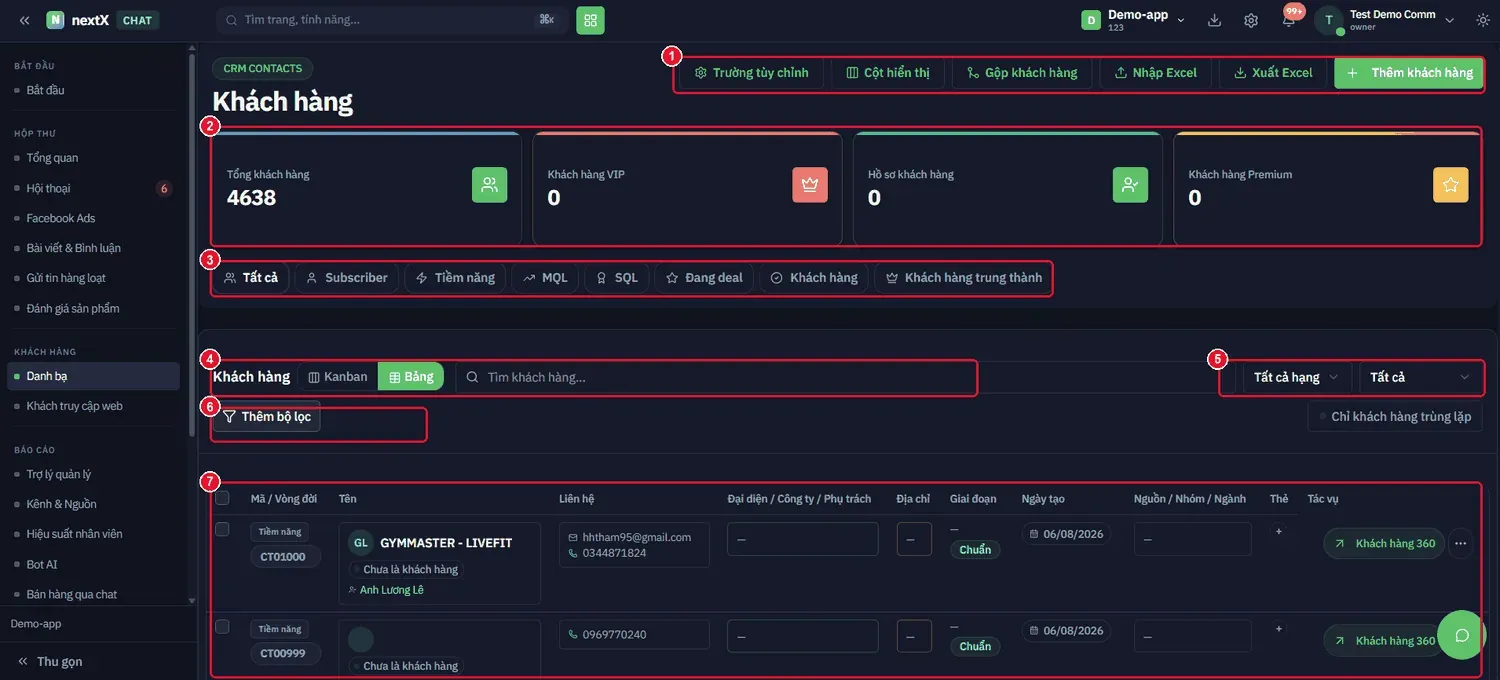
Task: Open the Tất cả hạng dropdown
Action: [x=1296, y=377]
